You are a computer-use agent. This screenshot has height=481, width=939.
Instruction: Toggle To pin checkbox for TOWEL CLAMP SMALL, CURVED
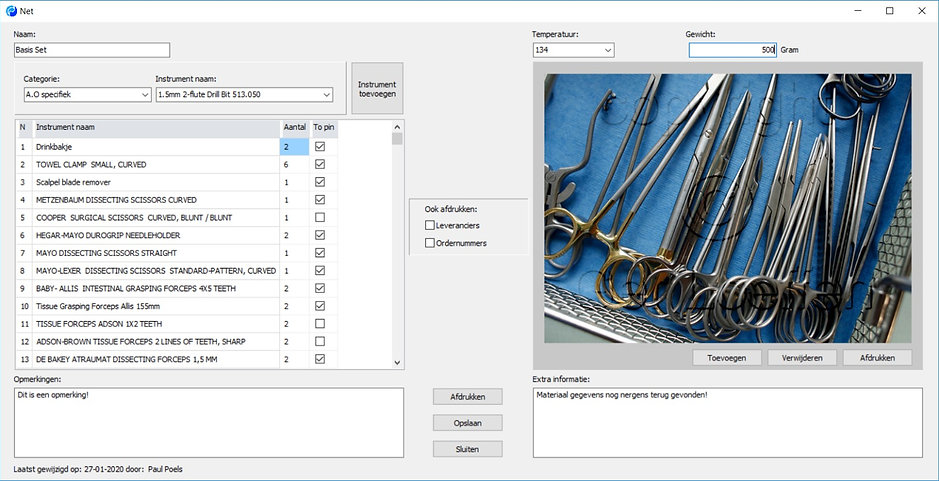click(x=320, y=164)
